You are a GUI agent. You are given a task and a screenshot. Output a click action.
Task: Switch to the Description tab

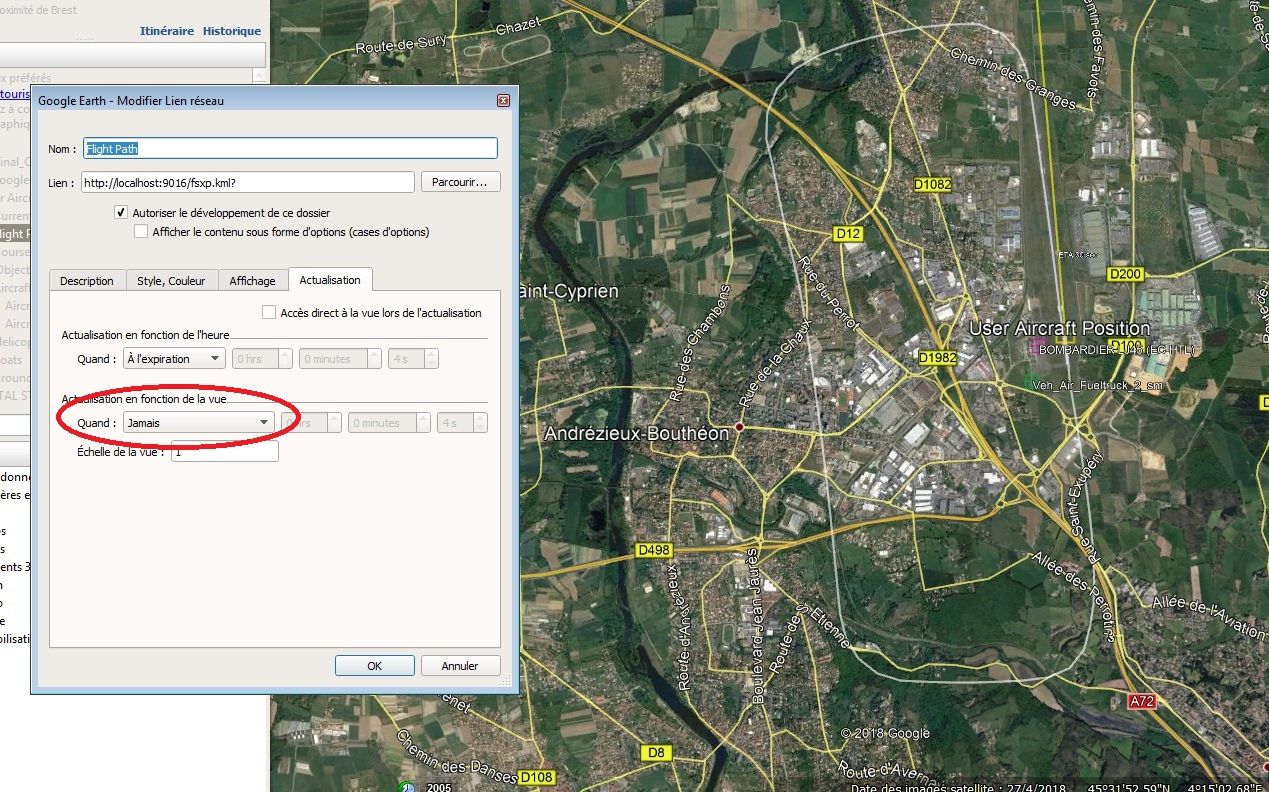point(87,281)
